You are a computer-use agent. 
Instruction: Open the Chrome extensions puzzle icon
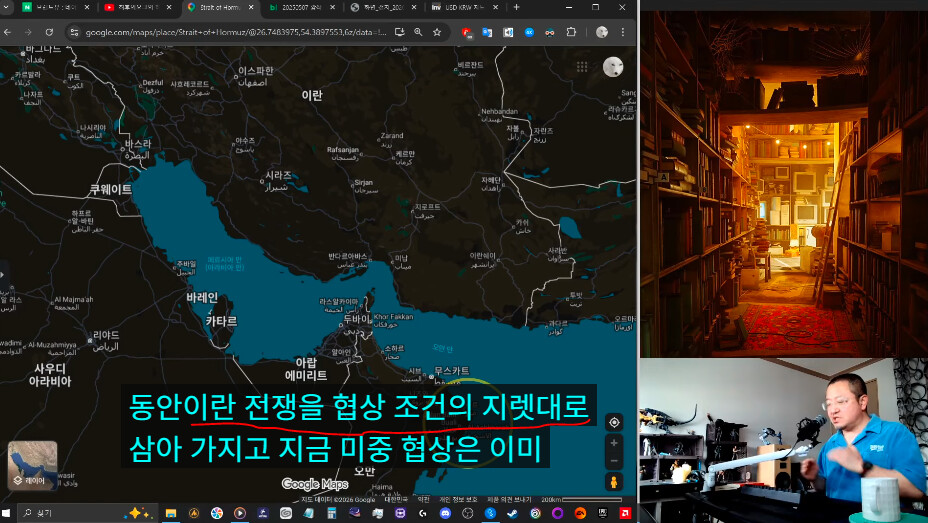(x=571, y=32)
